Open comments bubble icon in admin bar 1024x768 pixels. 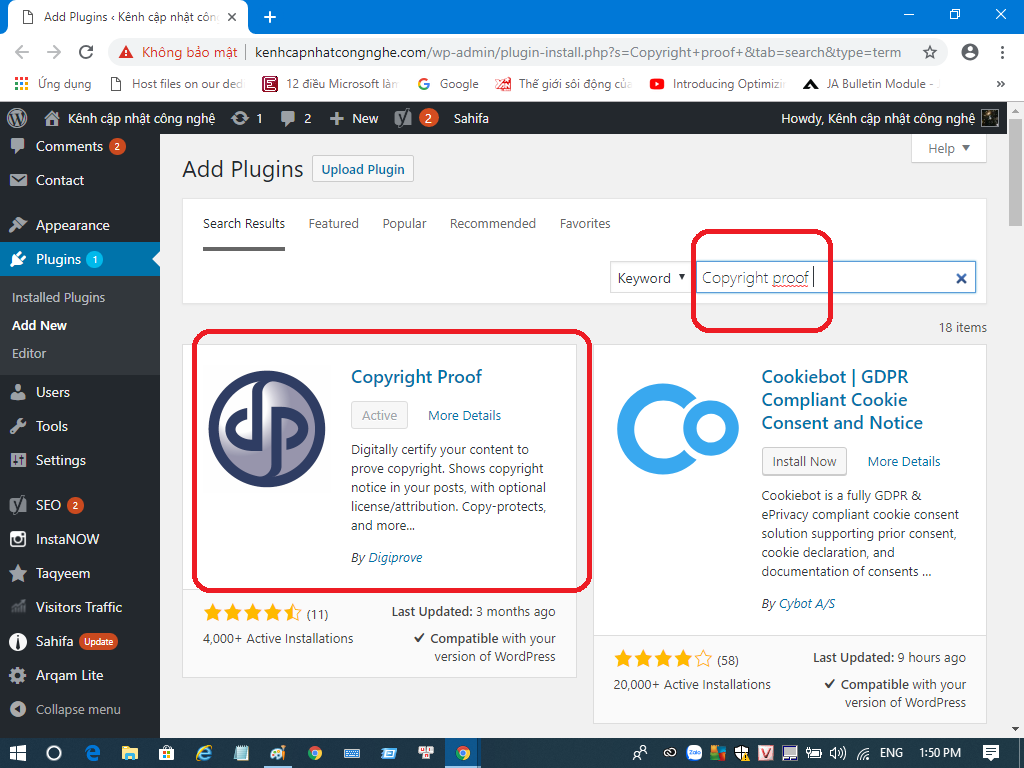pos(289,118)
